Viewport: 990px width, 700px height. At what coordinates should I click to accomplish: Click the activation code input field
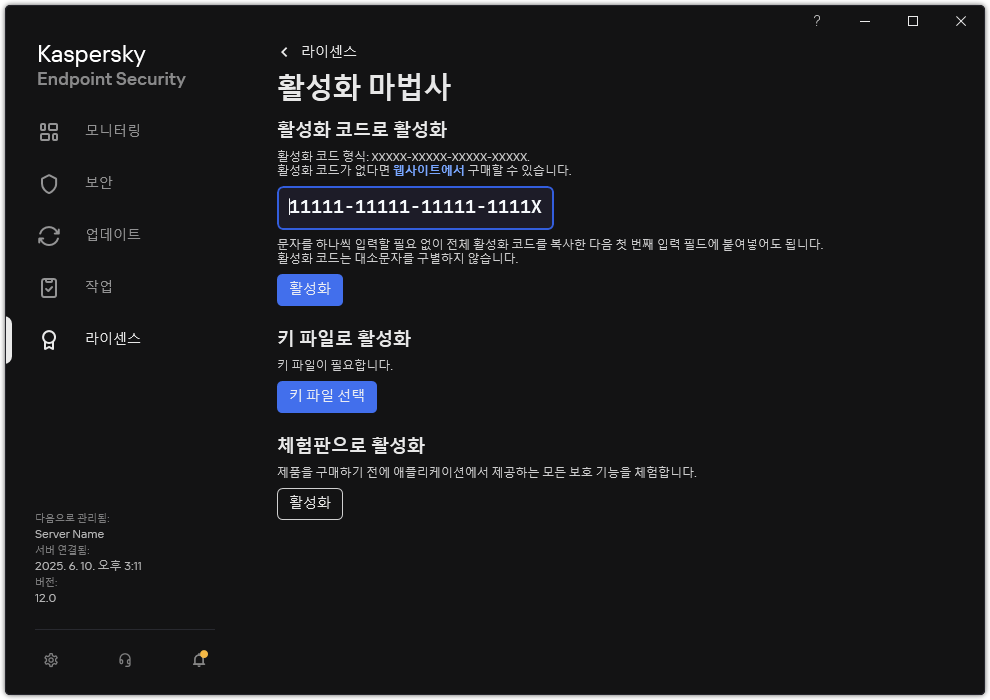click(414, 208)
